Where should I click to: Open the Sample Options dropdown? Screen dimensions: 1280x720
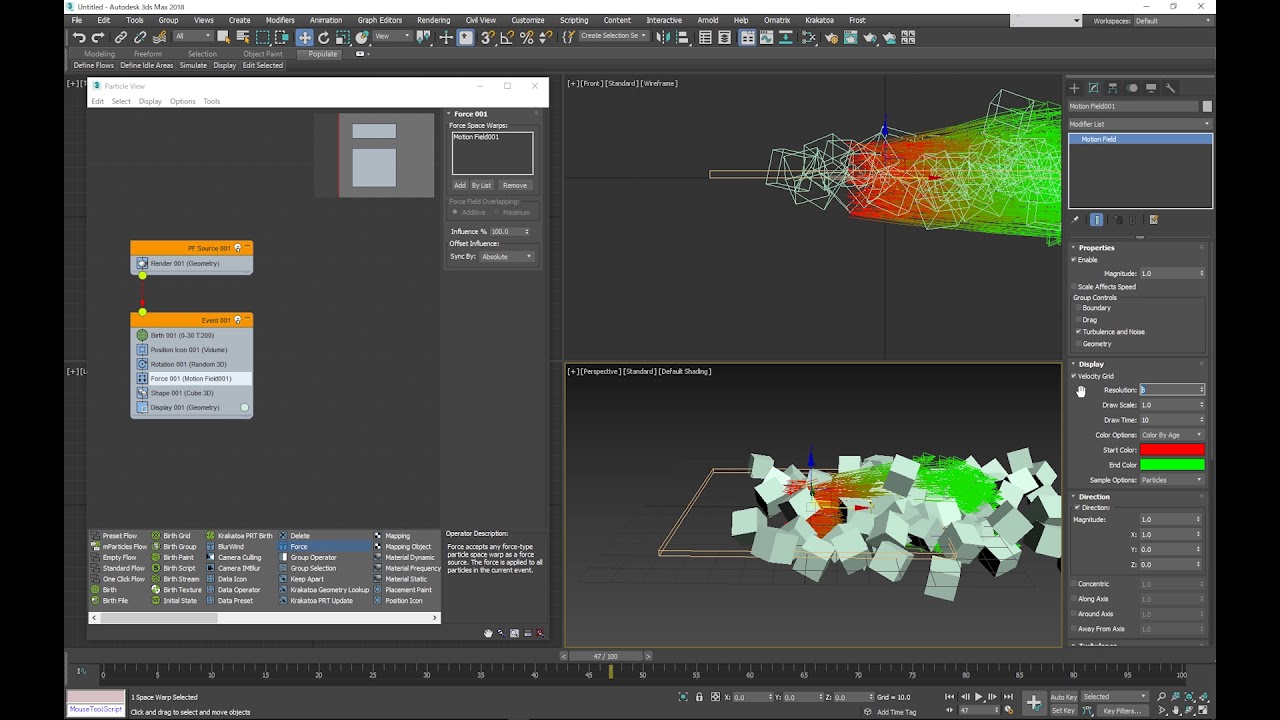[x=1172, y=480]
